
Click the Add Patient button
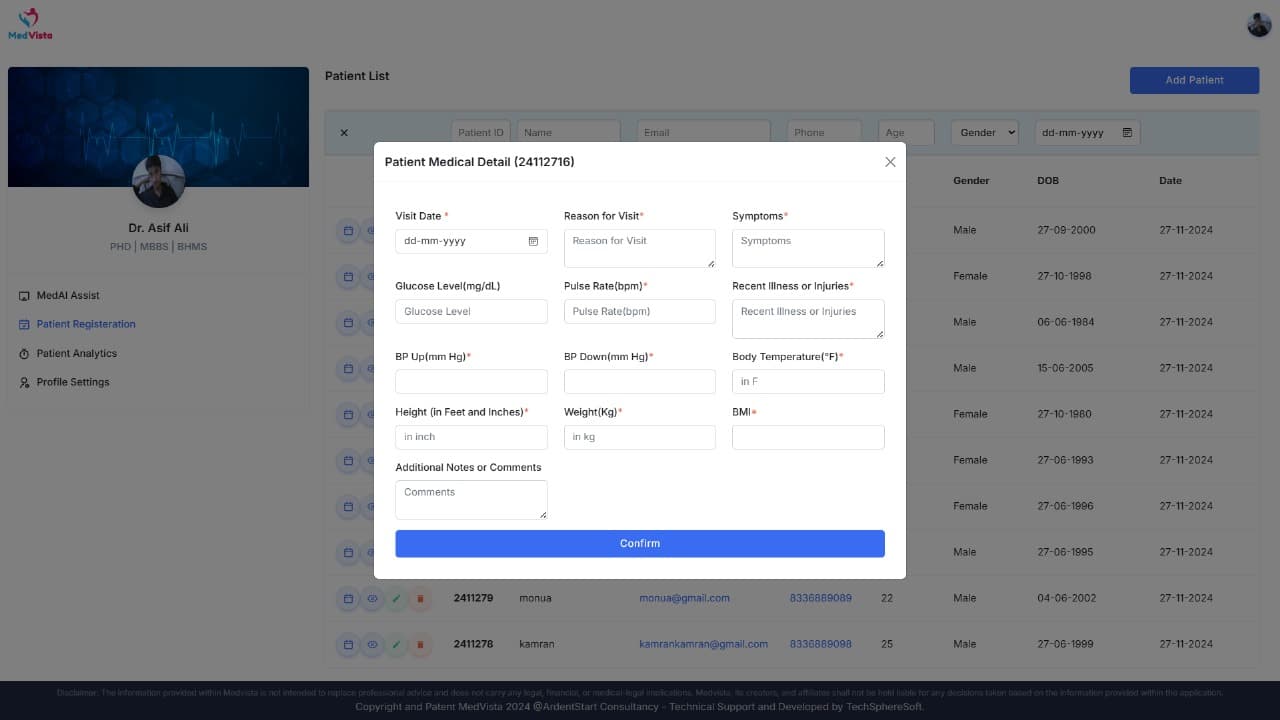pos(1194,80)
